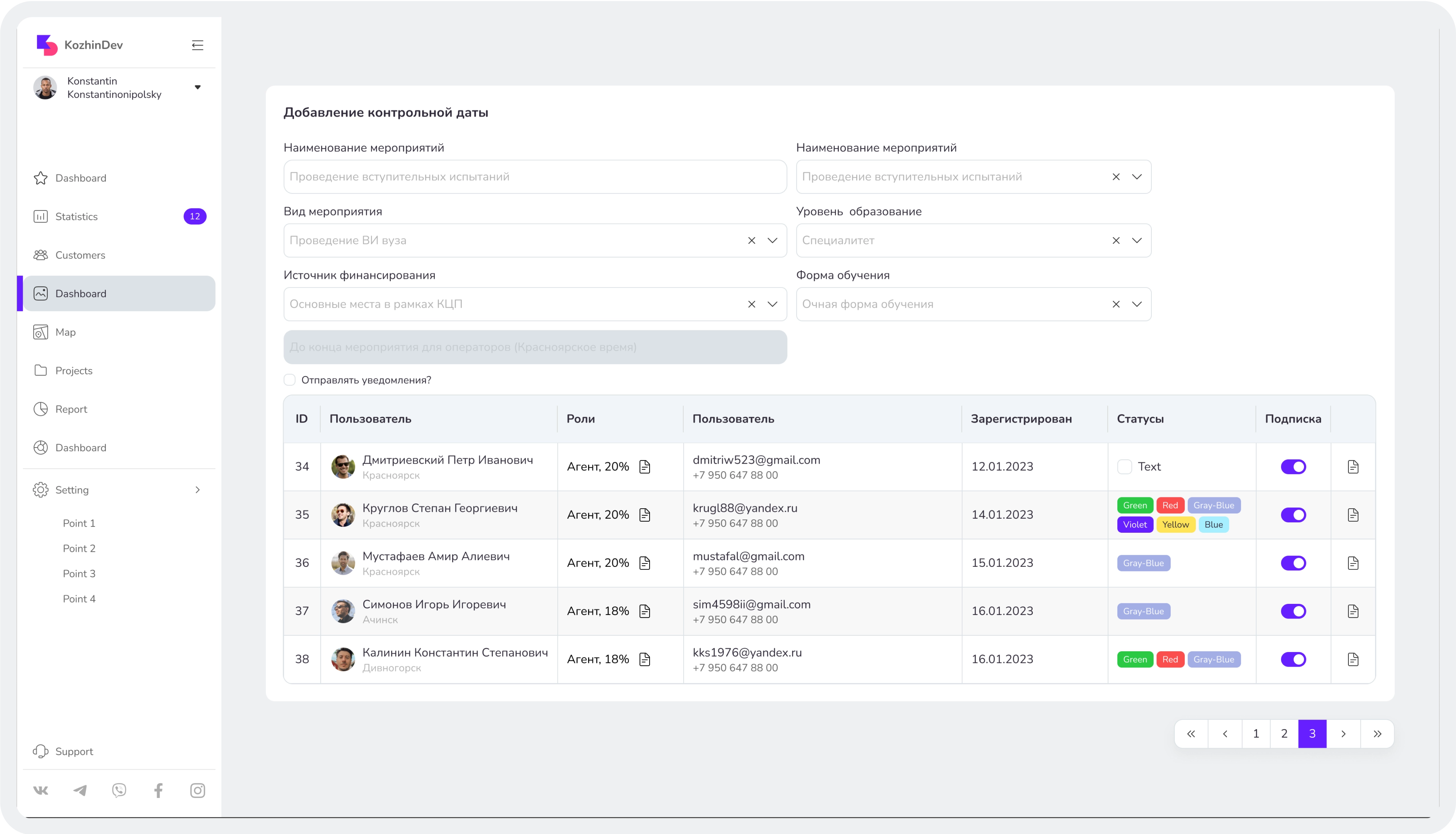Open the Telegram social link

[x=80, y=791]
